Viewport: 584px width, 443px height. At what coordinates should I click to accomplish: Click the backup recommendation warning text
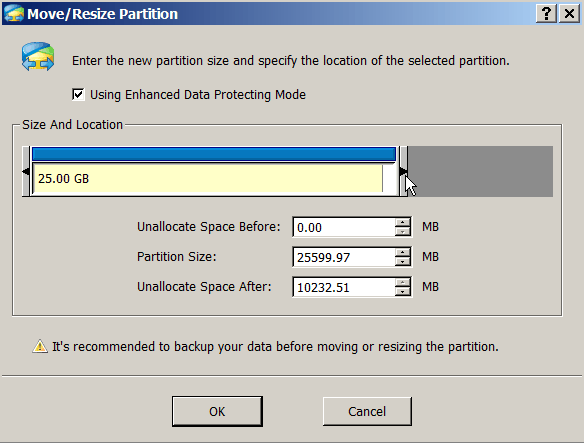(x=275, y=347)
